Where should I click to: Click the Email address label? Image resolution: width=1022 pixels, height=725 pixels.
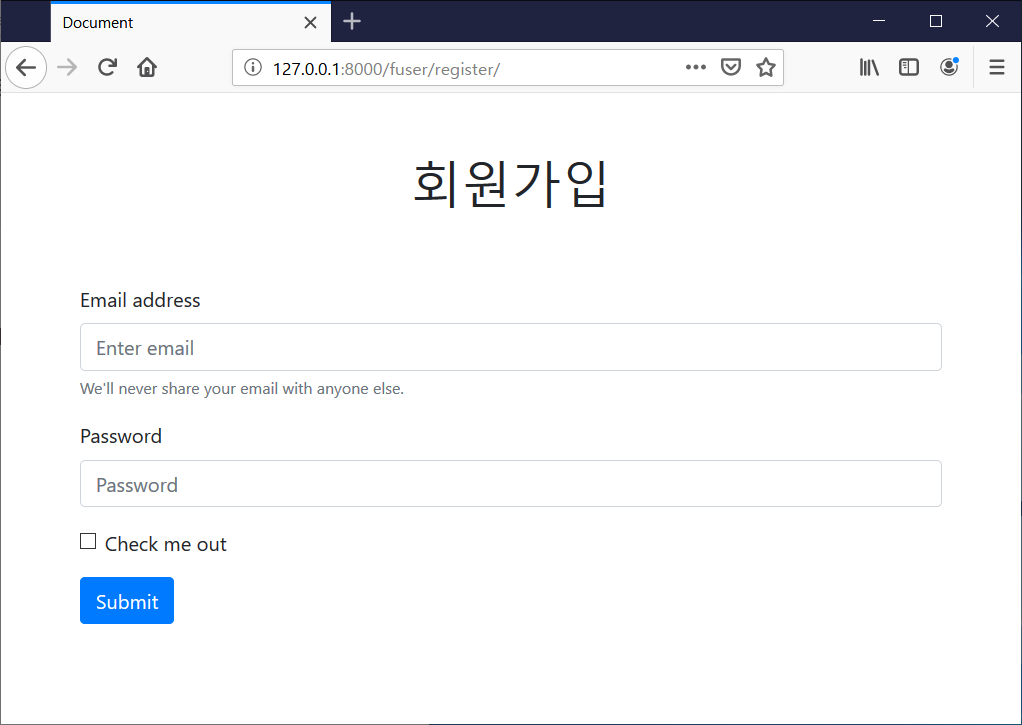click(x=140, y=300)
